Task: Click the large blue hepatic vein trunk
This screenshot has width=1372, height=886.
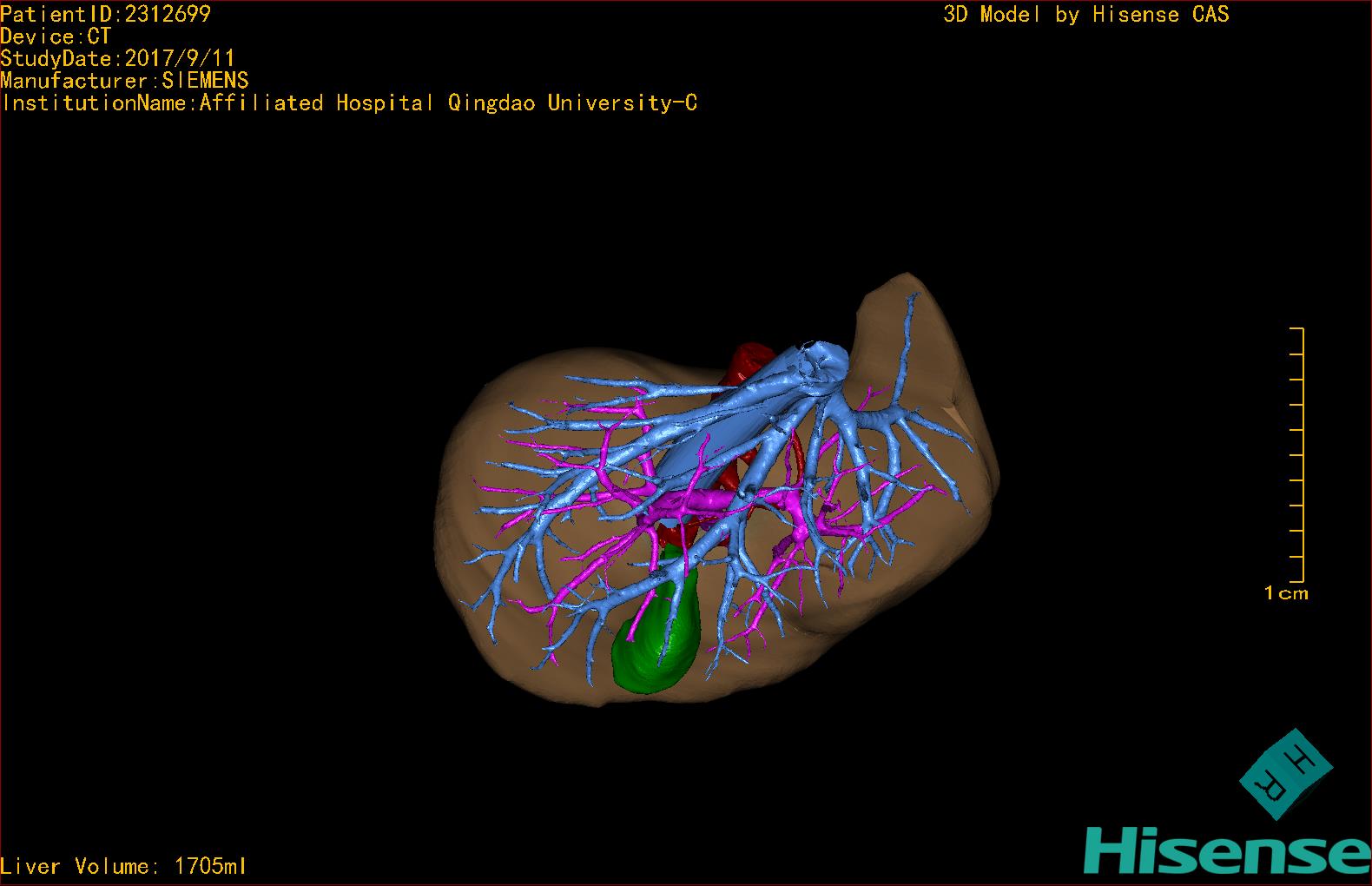Action: click(738, 415)
